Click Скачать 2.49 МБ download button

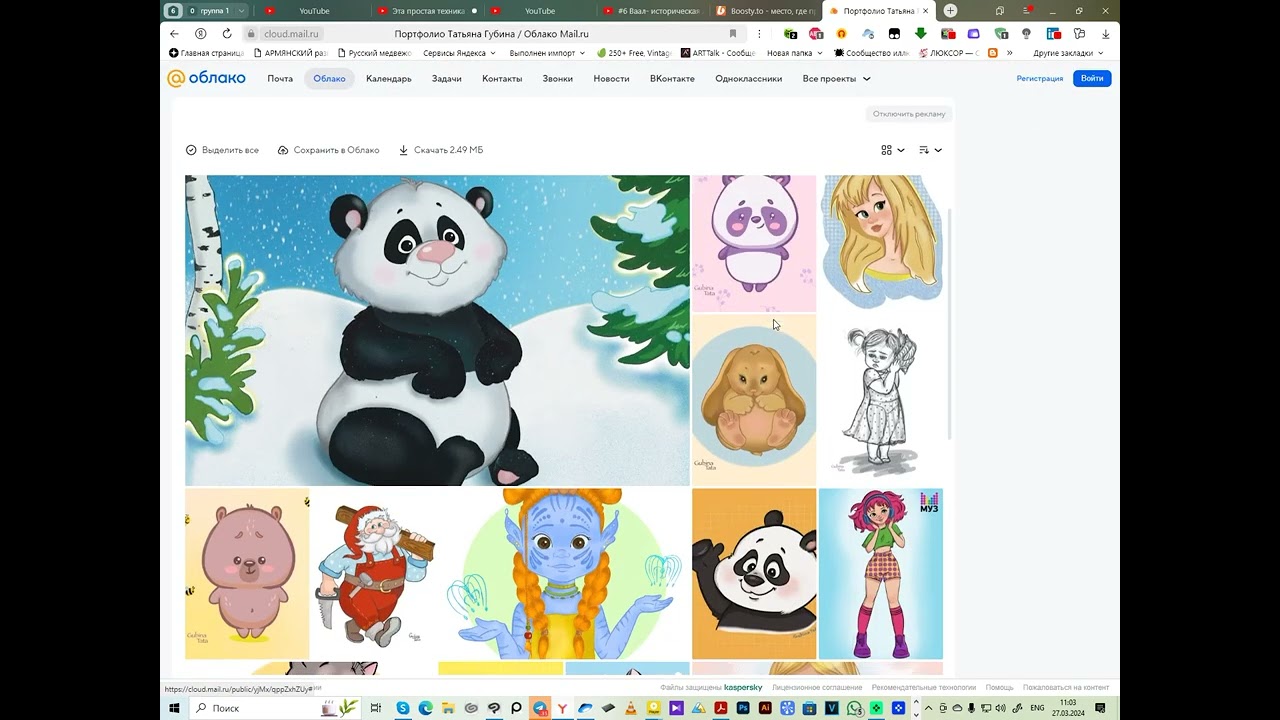(441, 150)
